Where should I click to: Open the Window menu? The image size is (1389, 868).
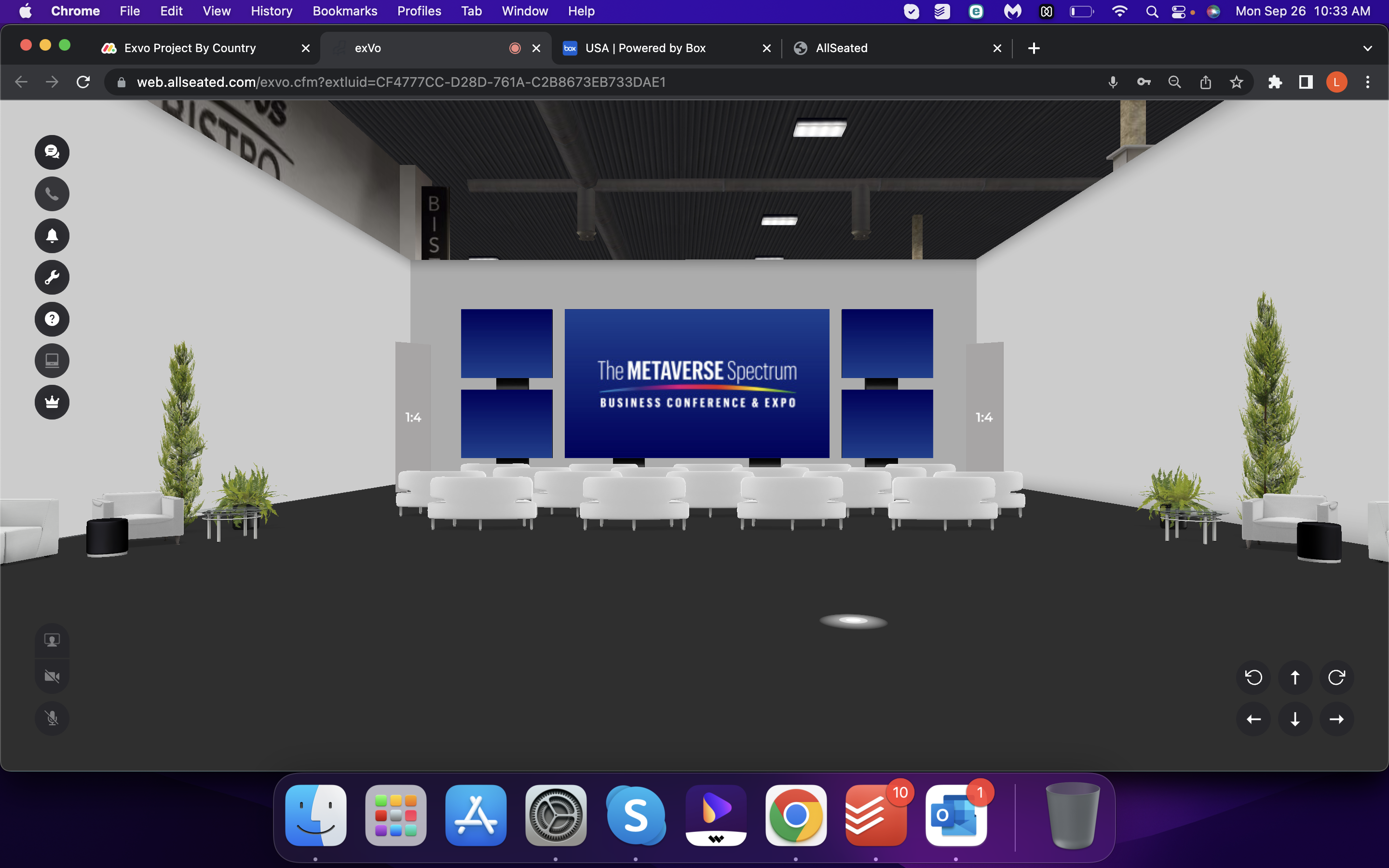(525, 11)
